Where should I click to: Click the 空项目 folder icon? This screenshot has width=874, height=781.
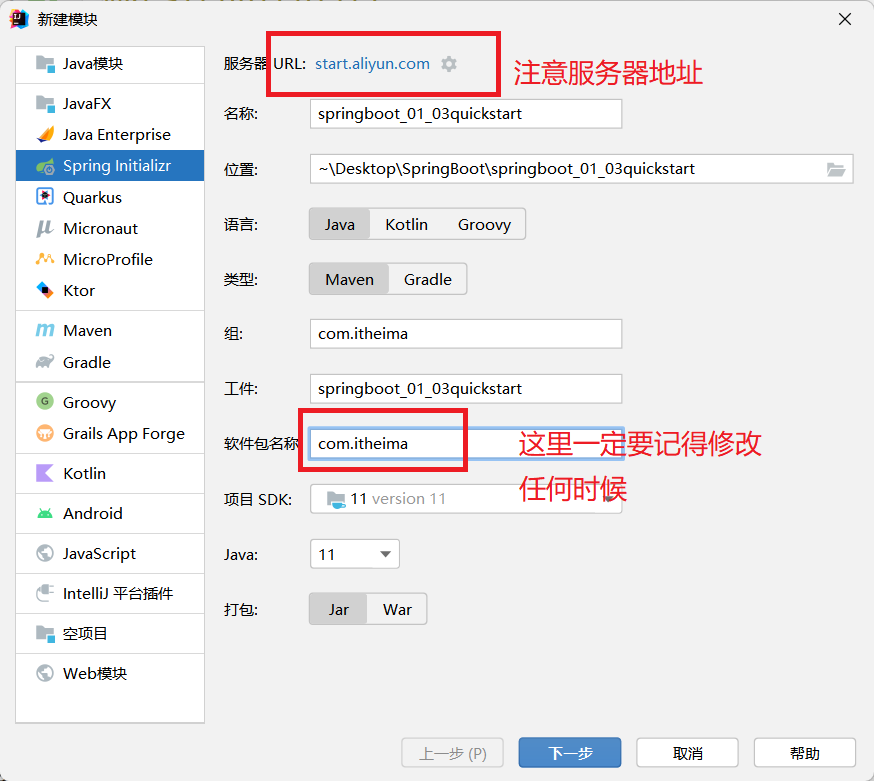[x=45, y=634]
